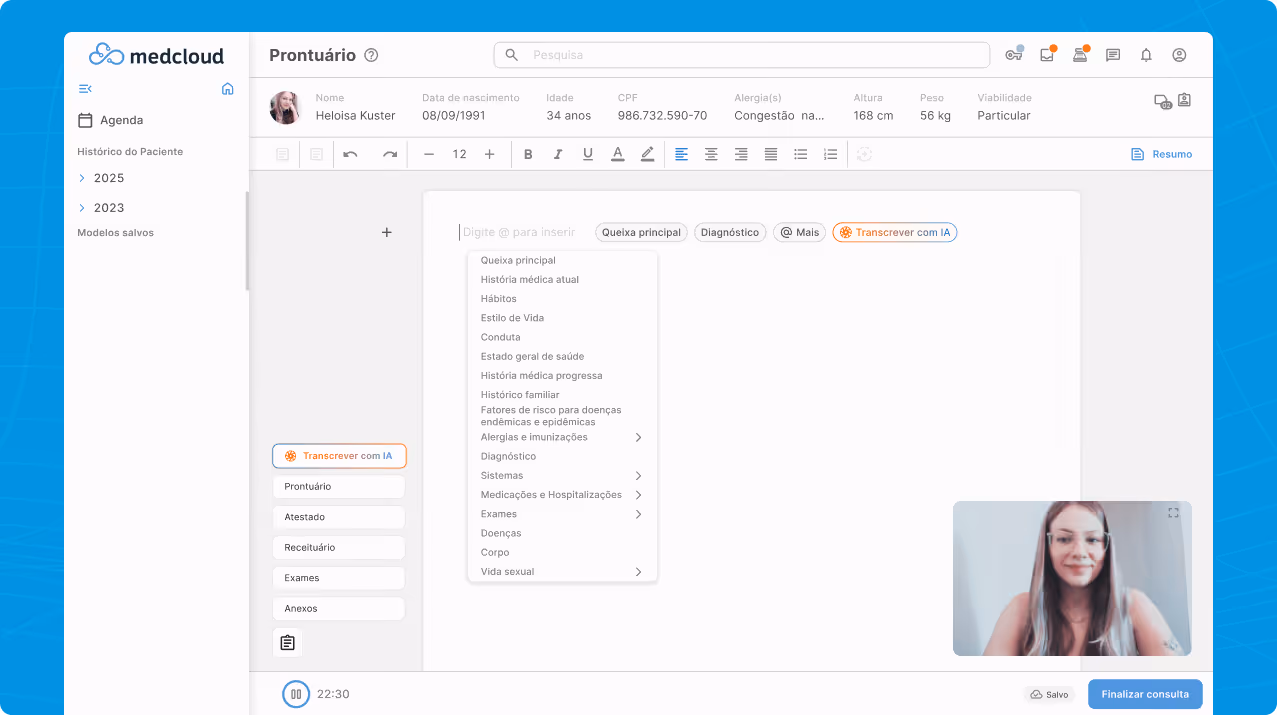
Task: Select the bulleted list icon
Action: [800, 154]
